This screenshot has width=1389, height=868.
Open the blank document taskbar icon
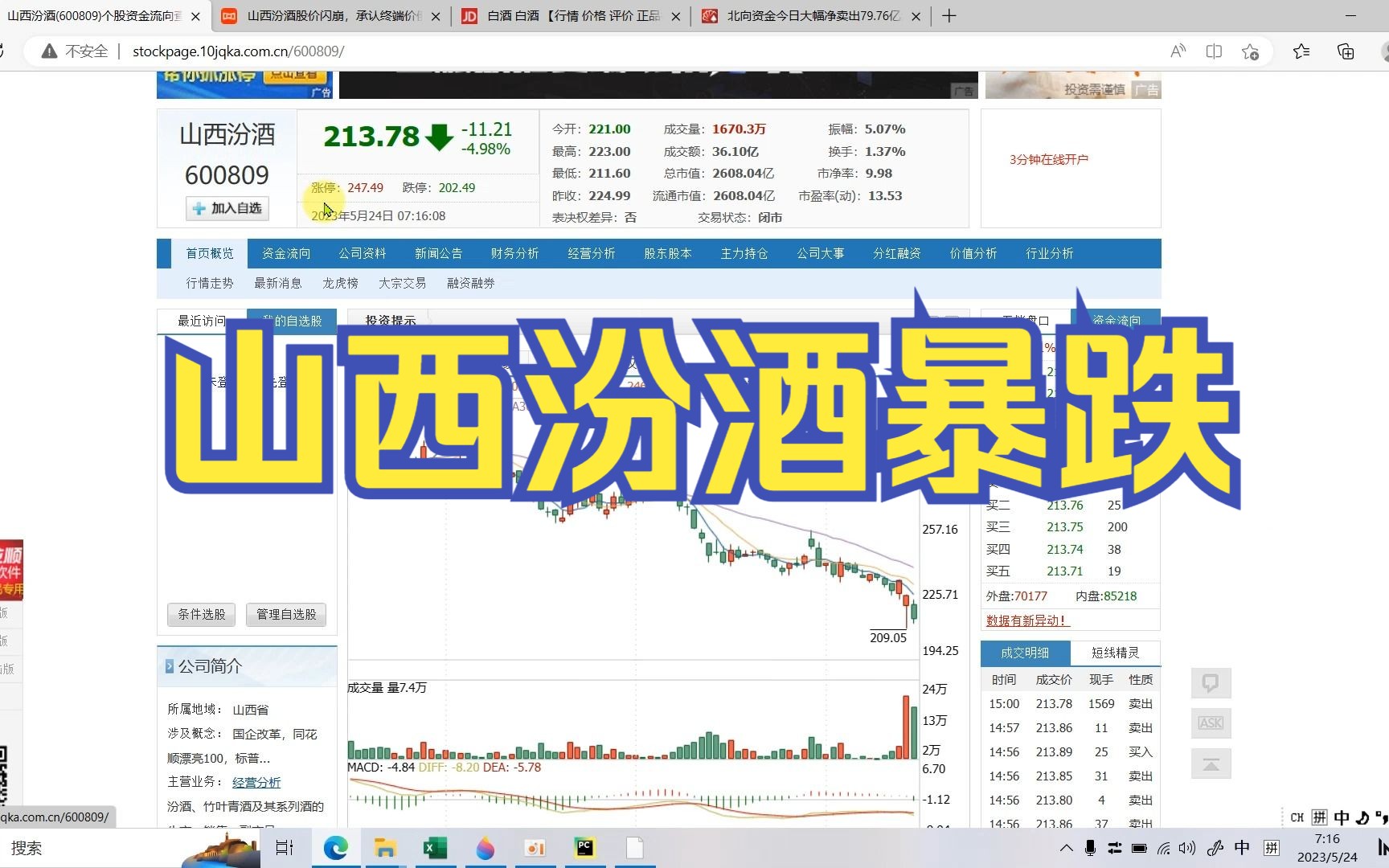pos(635,848)
